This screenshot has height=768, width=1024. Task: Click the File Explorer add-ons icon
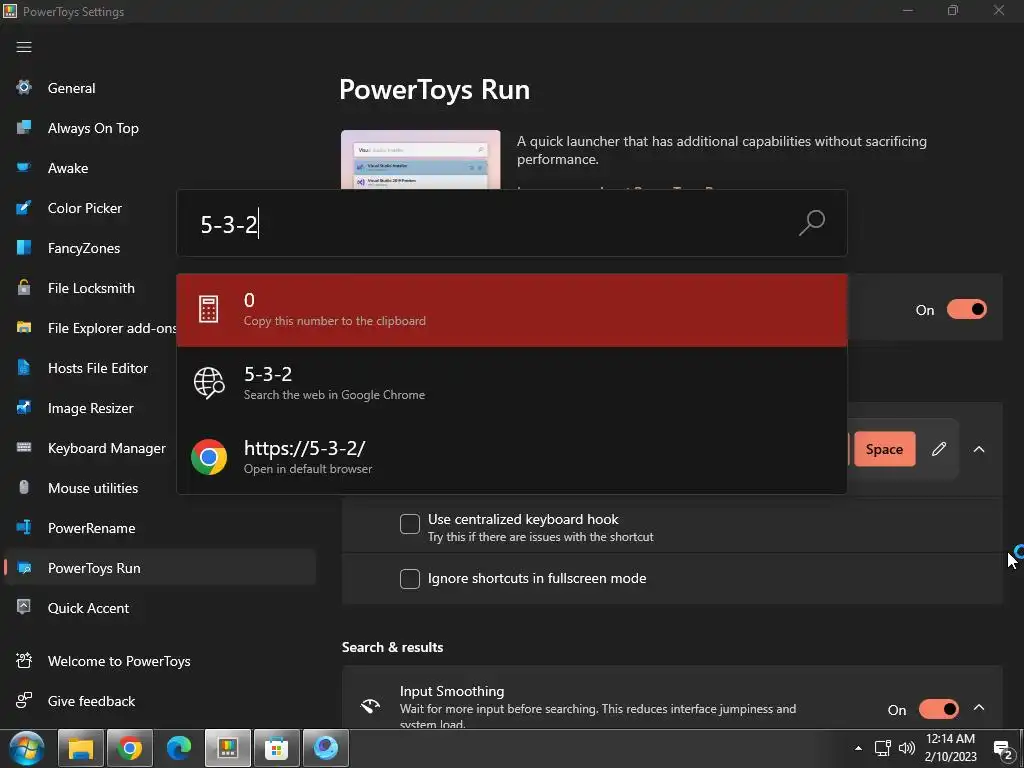pos(24,327)
